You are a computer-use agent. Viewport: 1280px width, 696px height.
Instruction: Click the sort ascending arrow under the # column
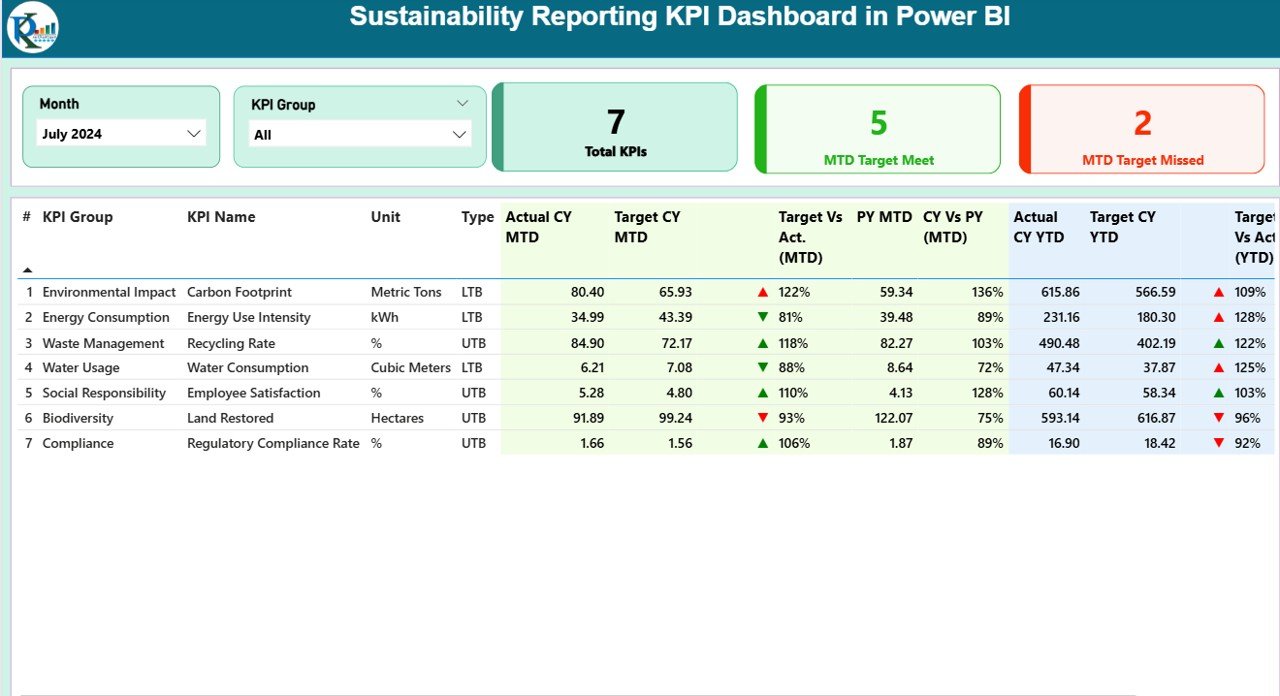tap(28, 268)
